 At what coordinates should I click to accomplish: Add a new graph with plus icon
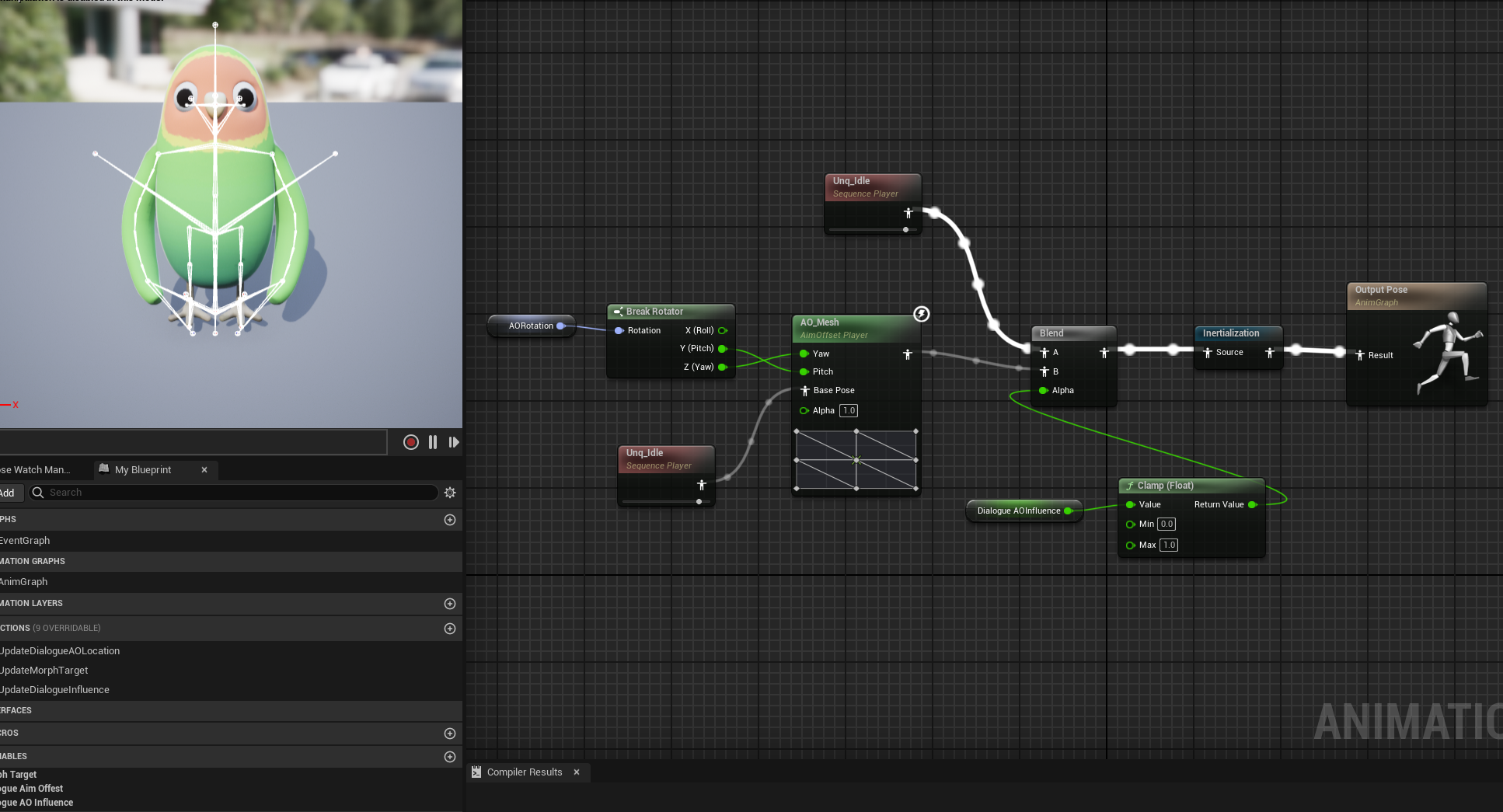[x=450, y=520]
